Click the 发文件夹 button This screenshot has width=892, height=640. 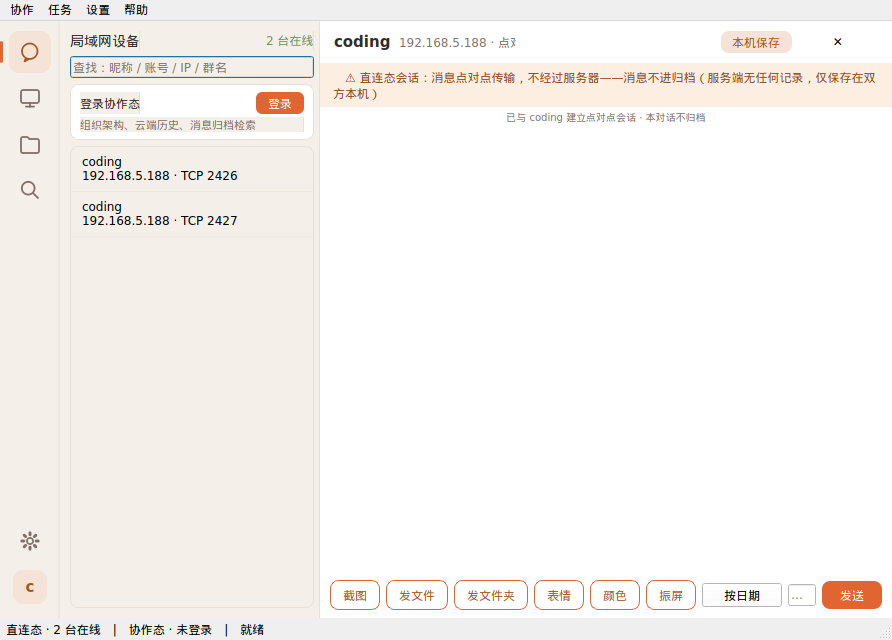point(491,595)
